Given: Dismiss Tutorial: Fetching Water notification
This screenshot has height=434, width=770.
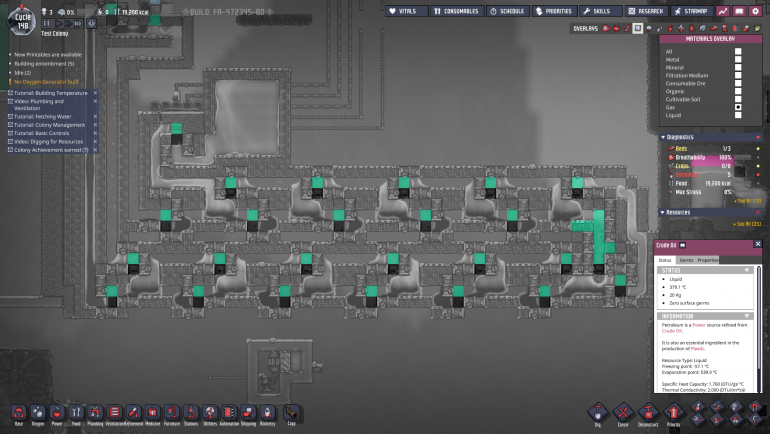Looking at the screenshot, I should tap(95, 116).
